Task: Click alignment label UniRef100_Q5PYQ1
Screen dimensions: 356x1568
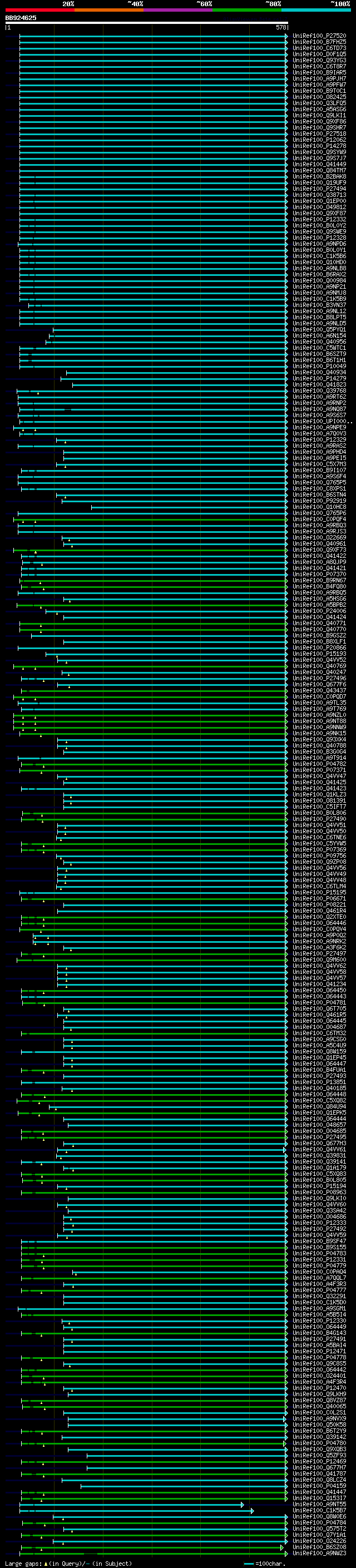Action: click(319, 330)
